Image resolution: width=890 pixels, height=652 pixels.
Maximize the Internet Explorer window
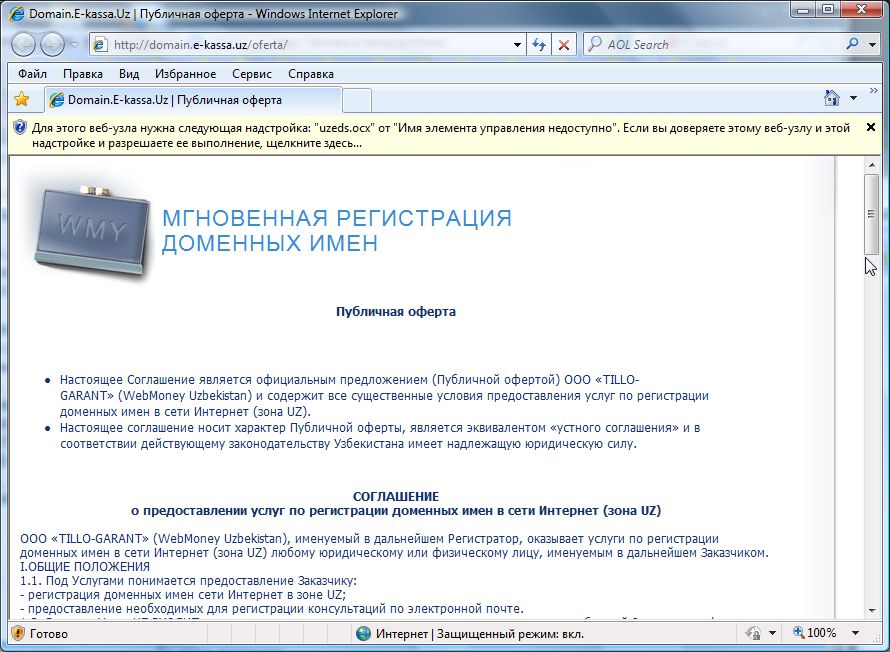828,10
